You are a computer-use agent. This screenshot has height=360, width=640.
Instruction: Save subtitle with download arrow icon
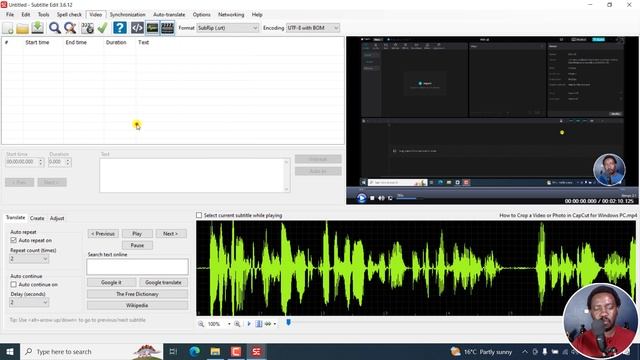(38, 28)
